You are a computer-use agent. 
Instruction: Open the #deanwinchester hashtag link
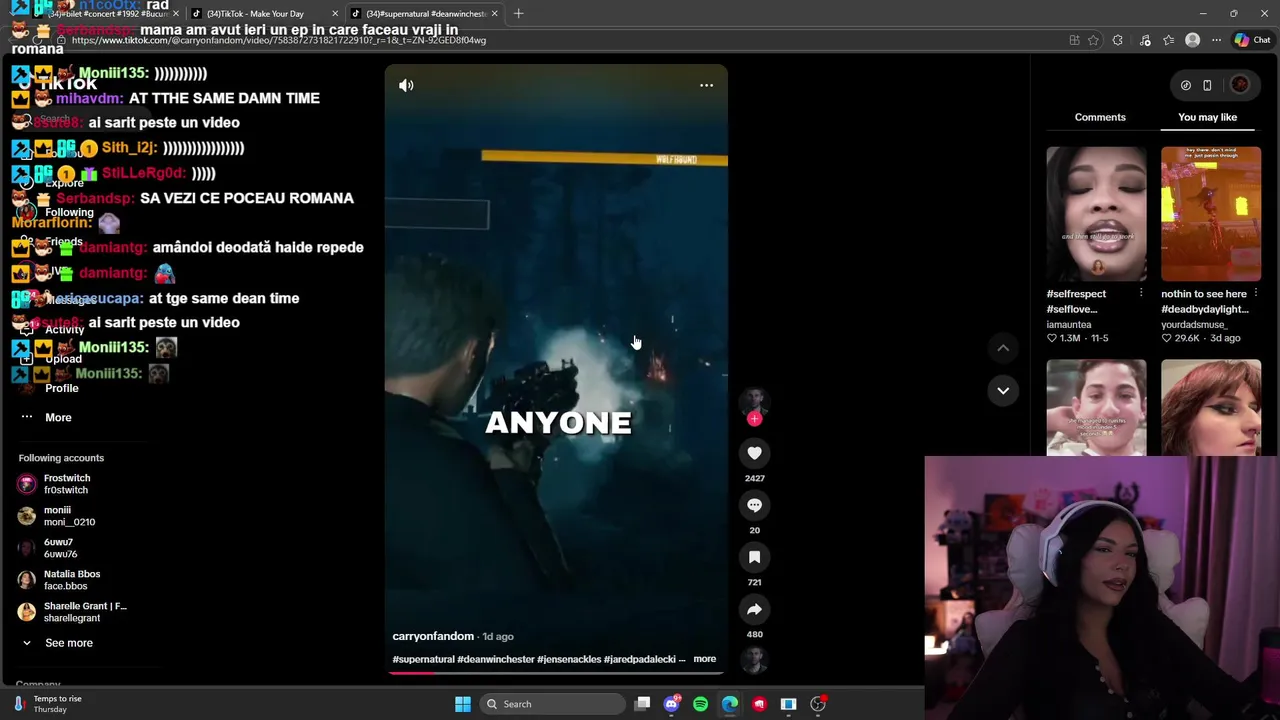tap(495, 659)
